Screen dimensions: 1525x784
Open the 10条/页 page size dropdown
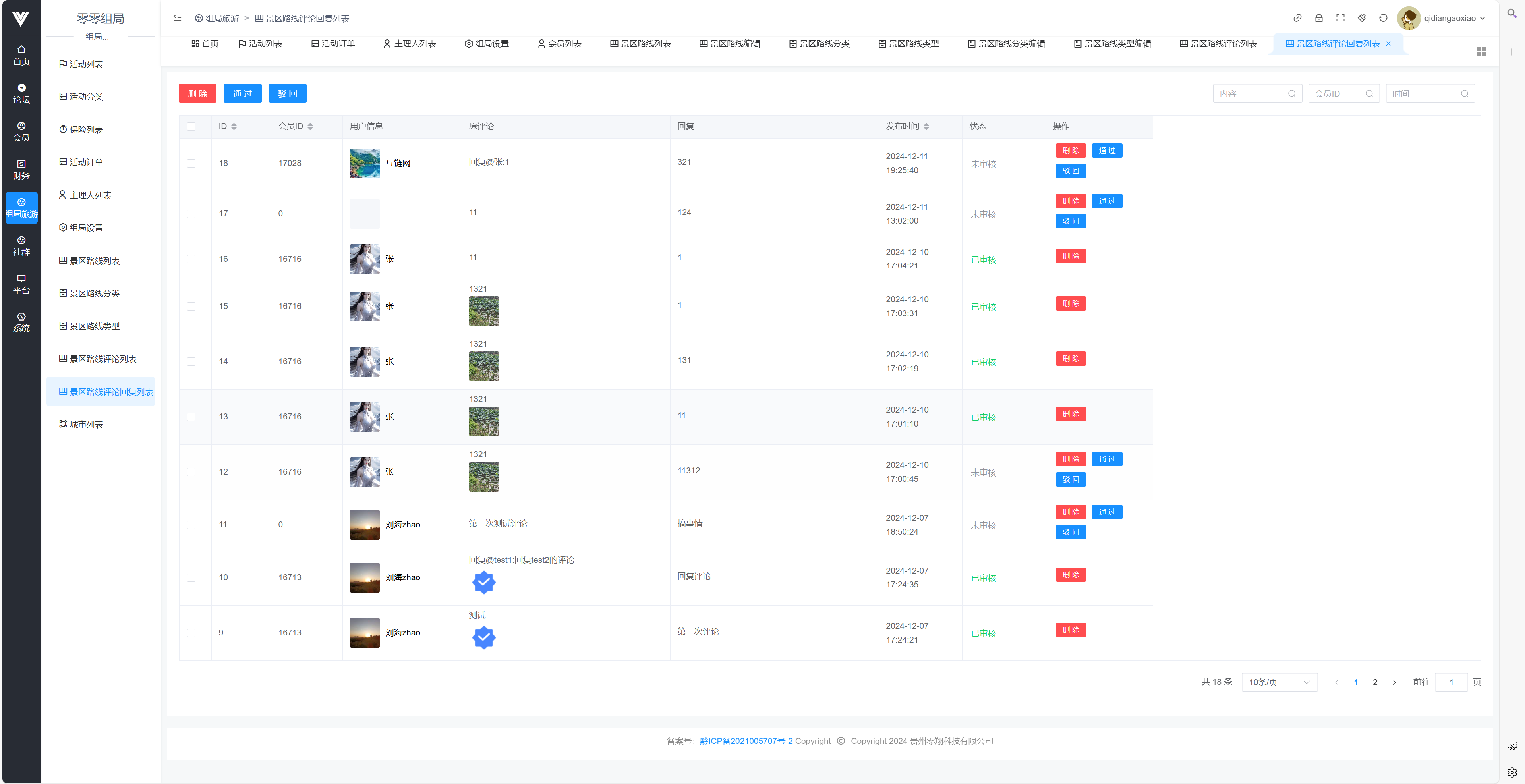click(x=1279, y=682)
